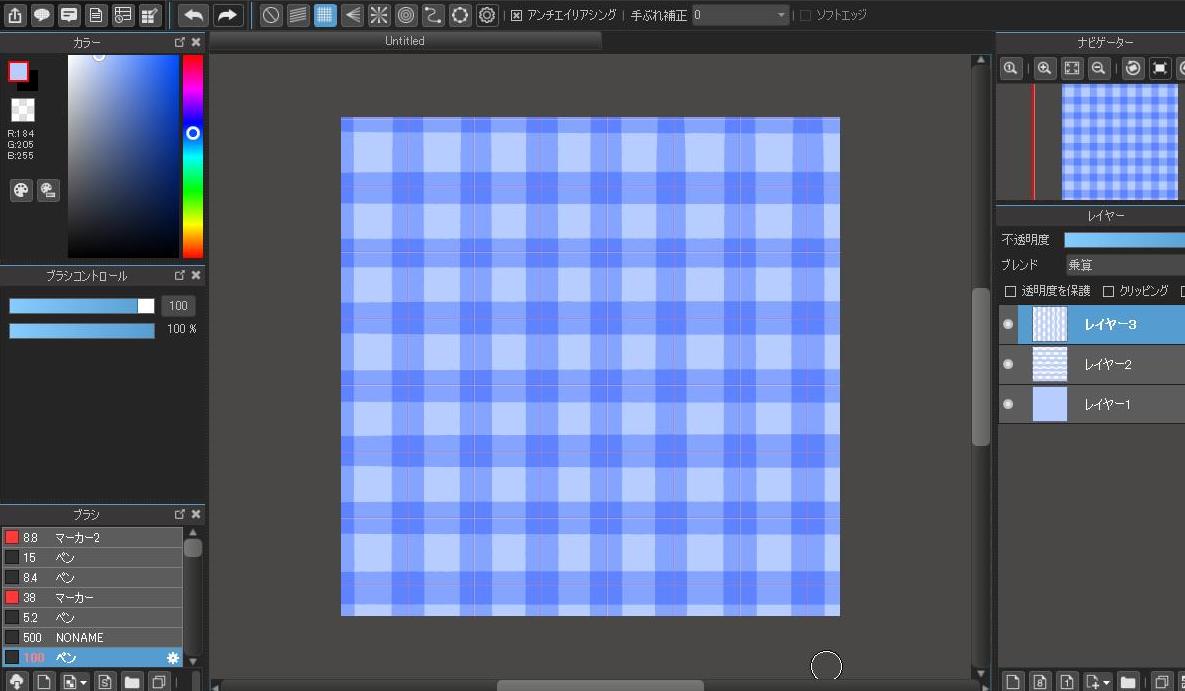Select the radial lines snap icon

click(x=379, y=15)
